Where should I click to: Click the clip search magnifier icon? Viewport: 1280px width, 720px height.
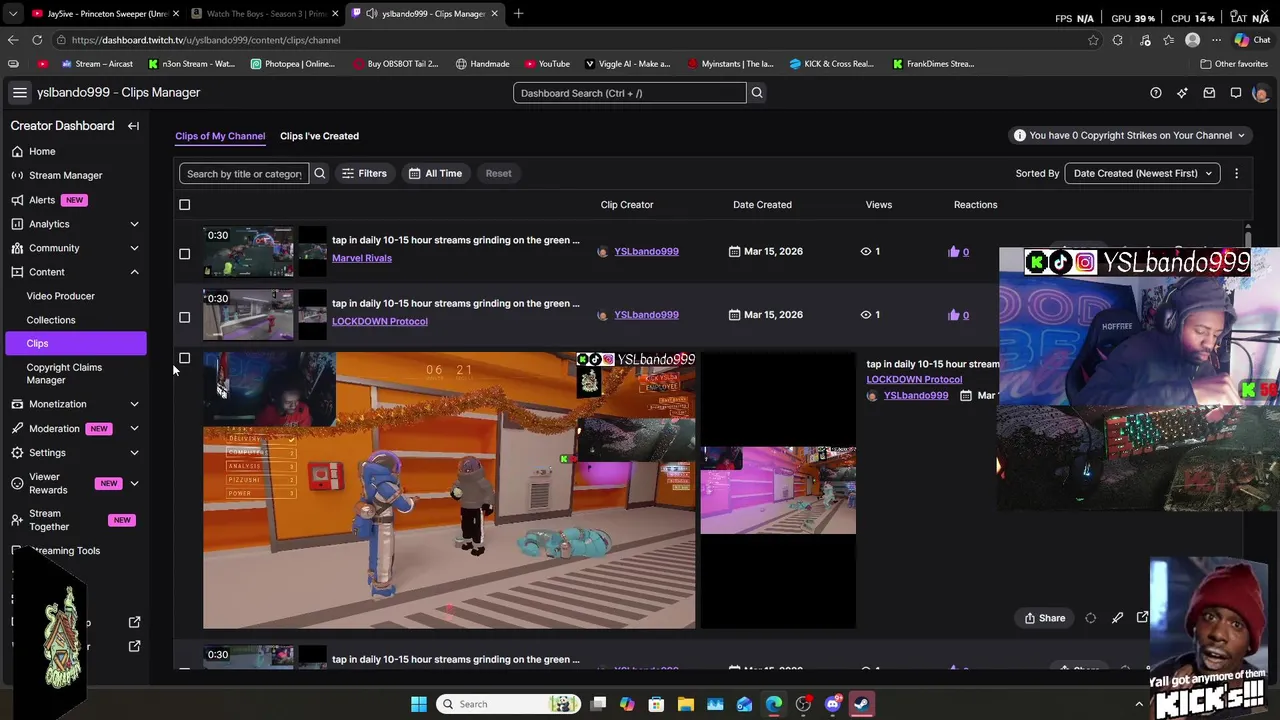tap(320, 173)
